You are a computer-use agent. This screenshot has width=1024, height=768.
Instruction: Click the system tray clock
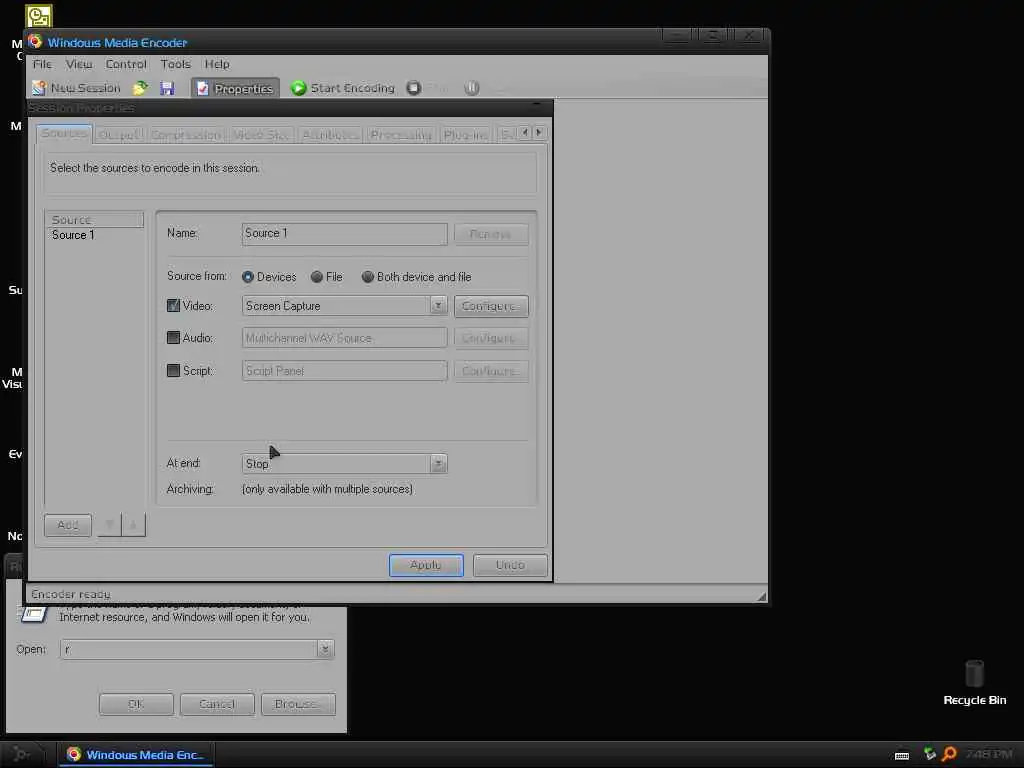[x=988, y=755]
